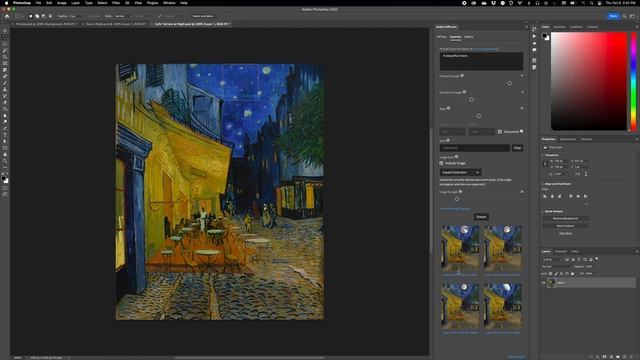Select the Lasso tool
Screen dimensions: 640x360
(5, 44)
